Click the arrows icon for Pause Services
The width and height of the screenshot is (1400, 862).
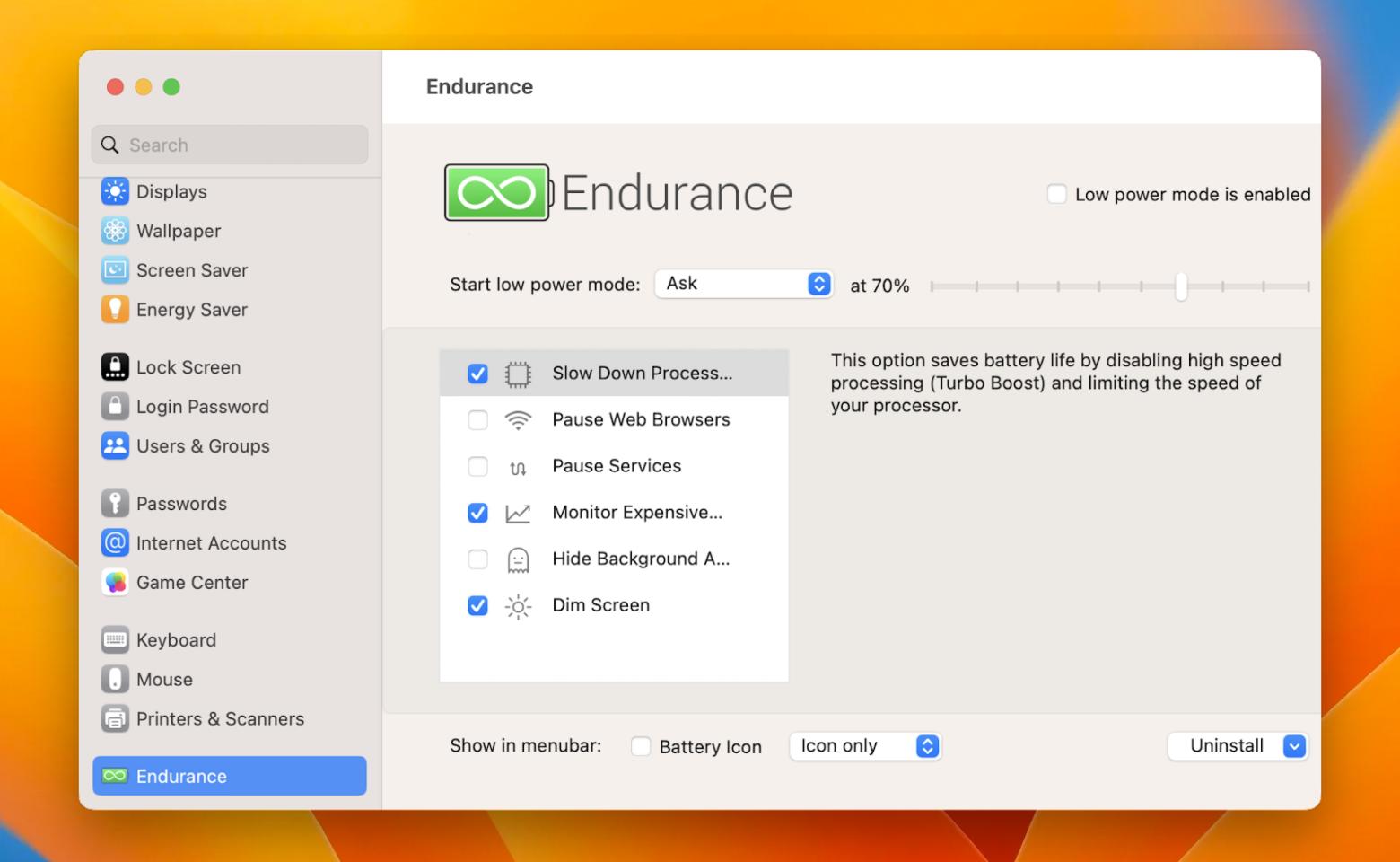point(518,467)
